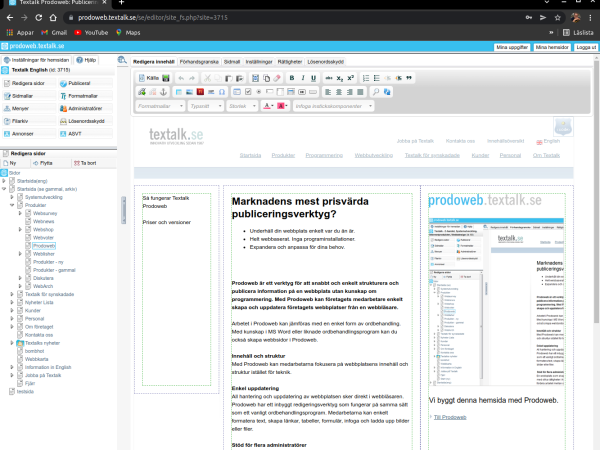
Task: Click the insert image icon
Action: 189,92
